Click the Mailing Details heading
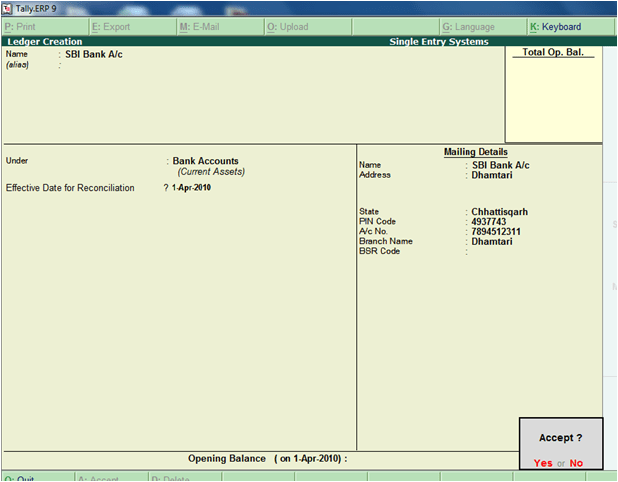This screenshot has height=482, width=618. coord(476,152)
